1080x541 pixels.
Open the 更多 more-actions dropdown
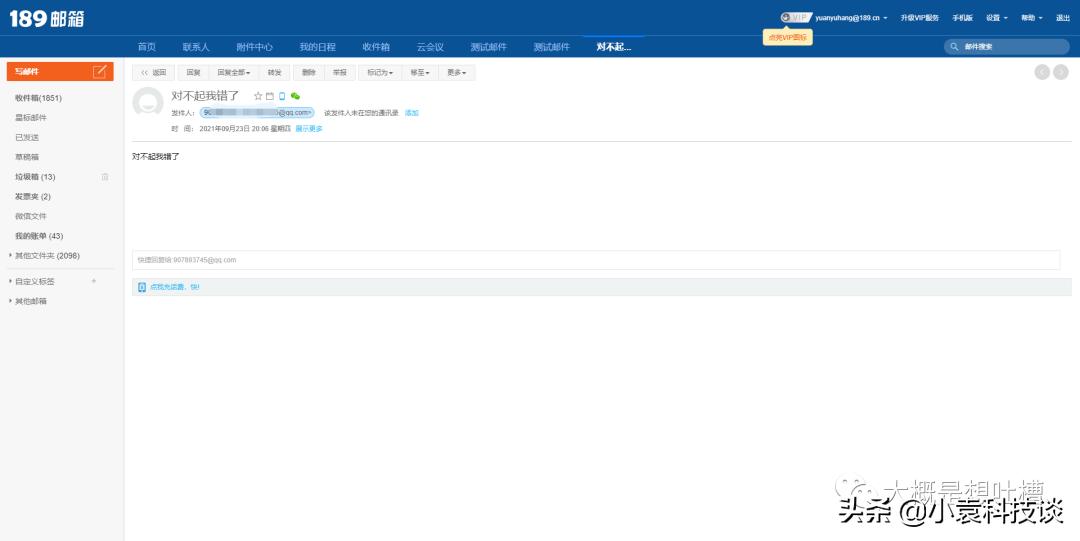pyautogui.click(x=456, y=72)
